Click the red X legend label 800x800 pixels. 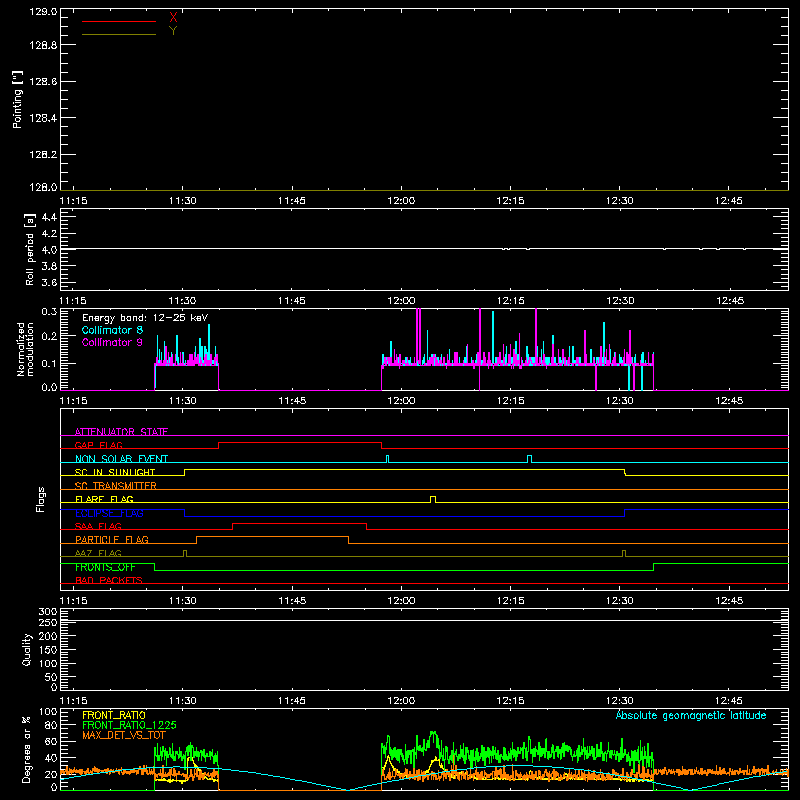coord(173,18)
